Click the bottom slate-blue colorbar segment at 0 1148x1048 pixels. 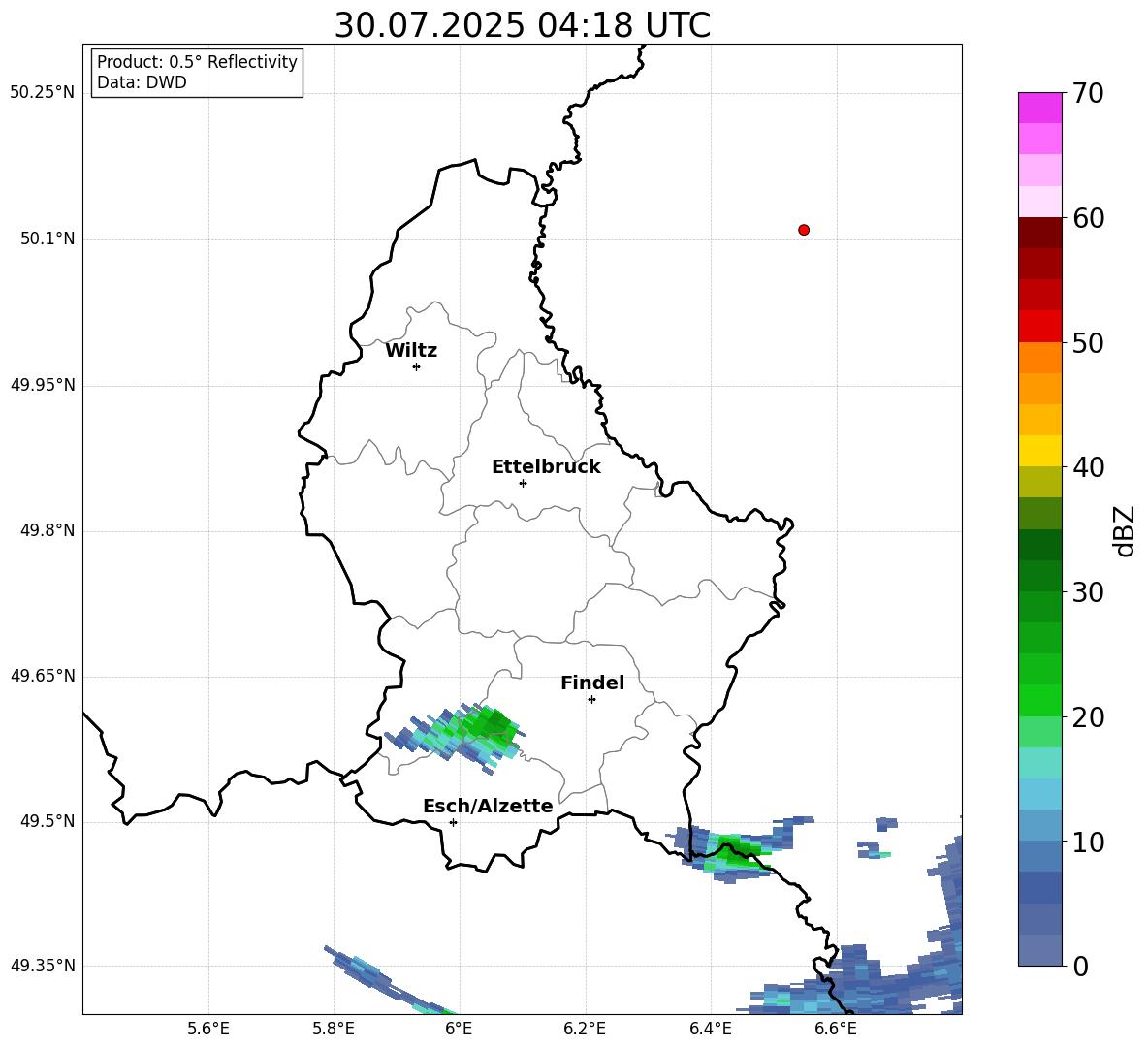(x=1039, y=951)
